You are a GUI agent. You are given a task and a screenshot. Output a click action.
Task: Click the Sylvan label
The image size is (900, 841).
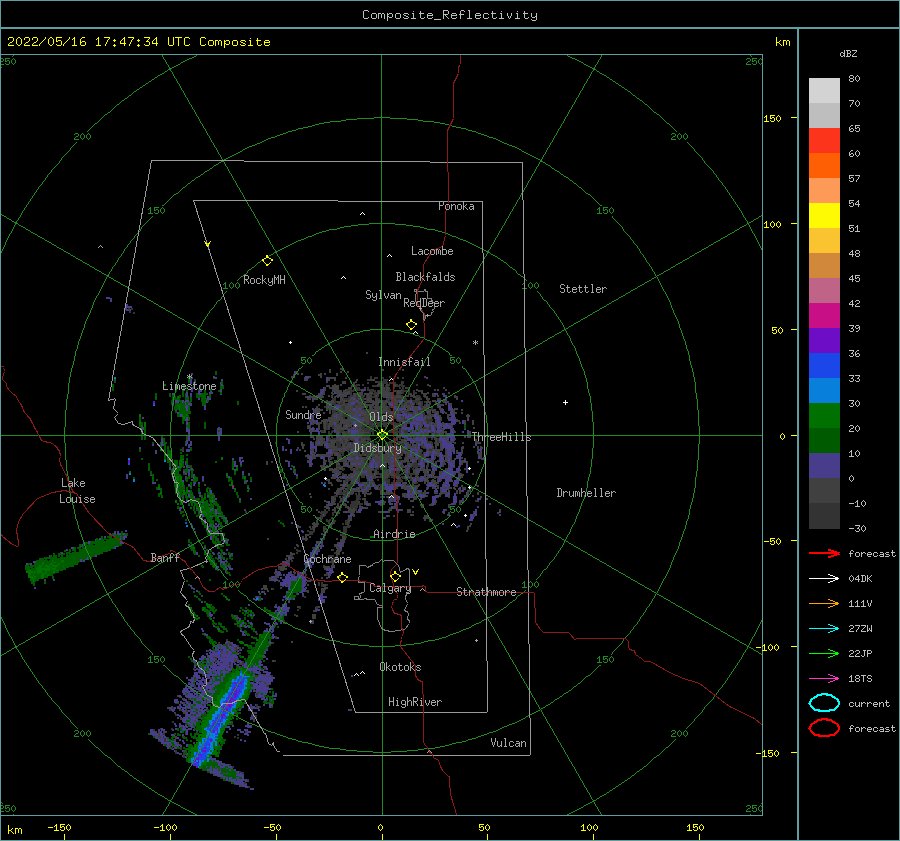[383, 295]
